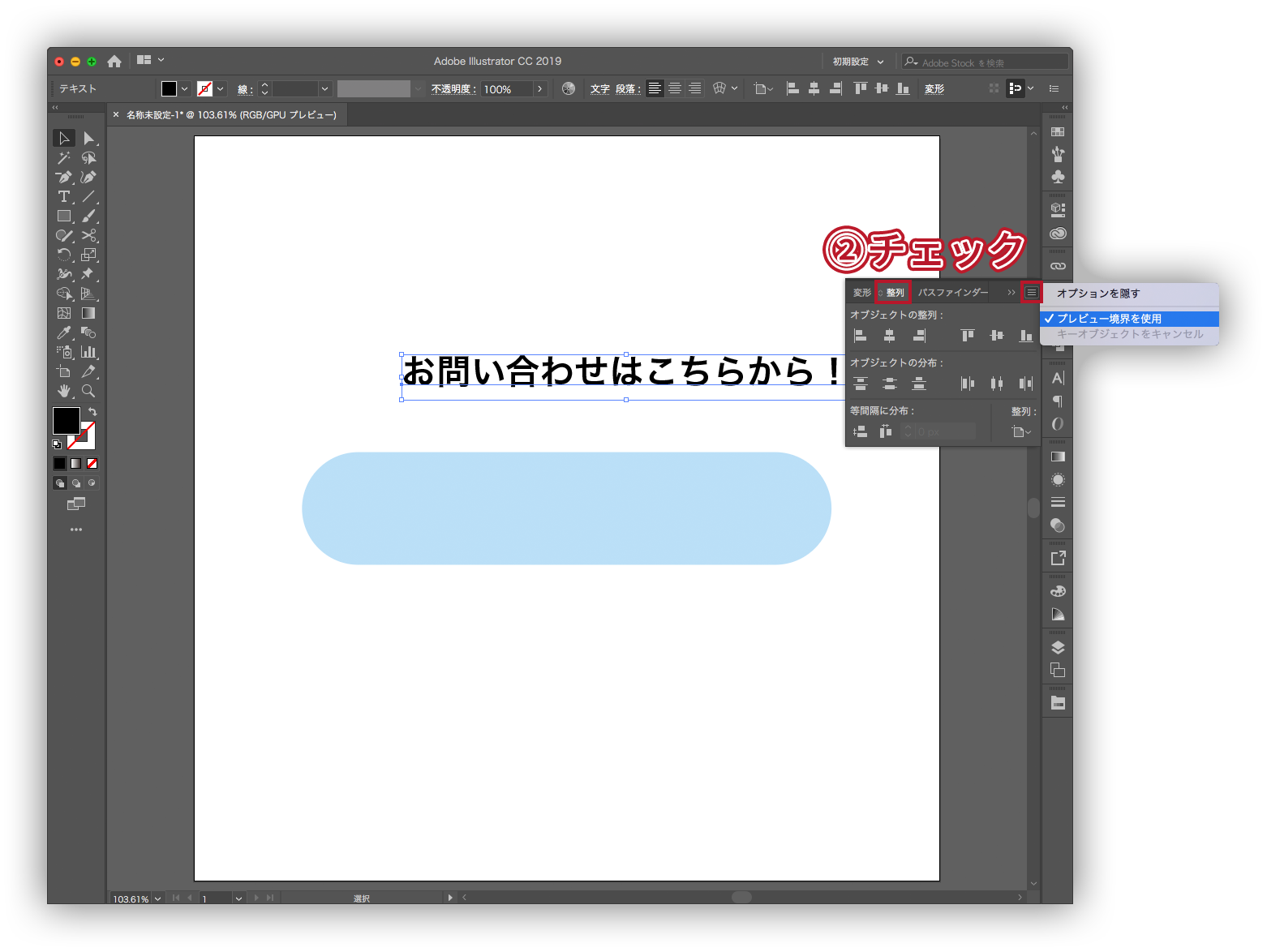Select the Mesh tool
The image size is (1267, 952).
[64, 314]
